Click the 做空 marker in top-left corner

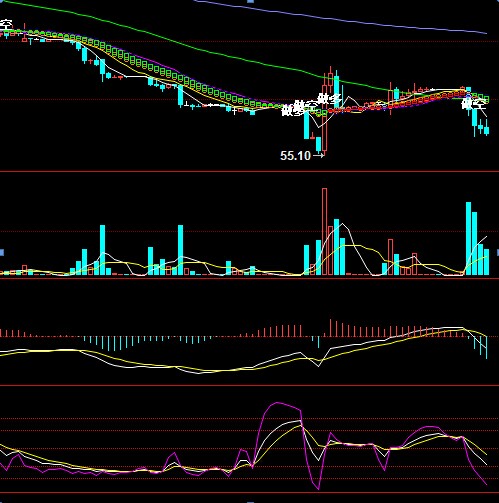pos(6,25)
